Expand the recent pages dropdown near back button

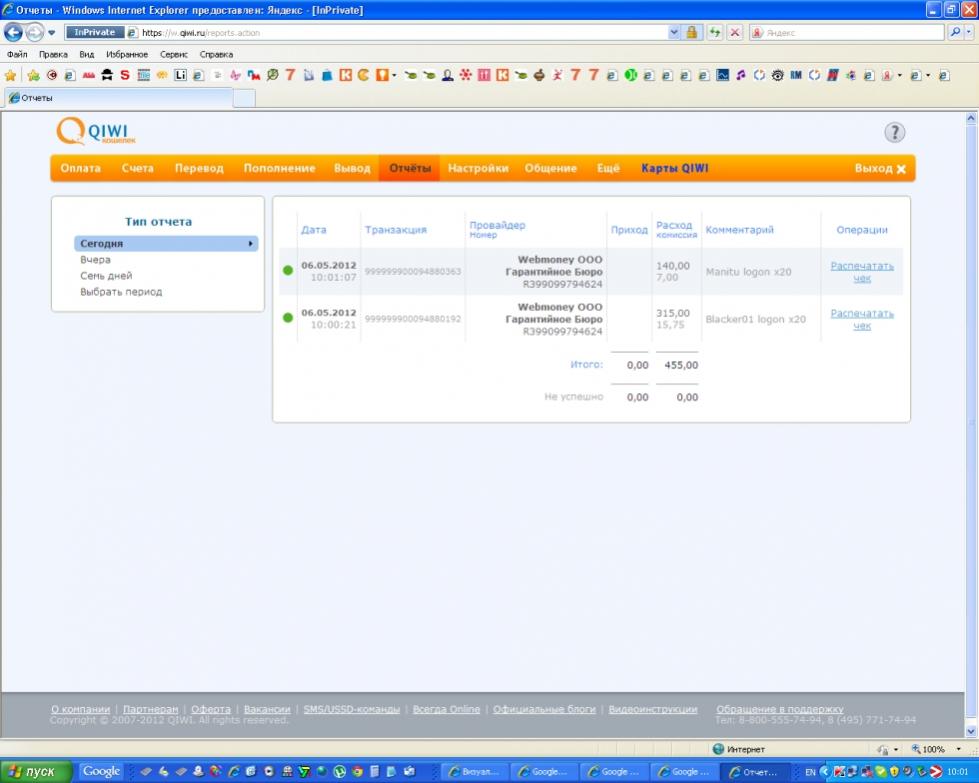[x=52, y=32]
